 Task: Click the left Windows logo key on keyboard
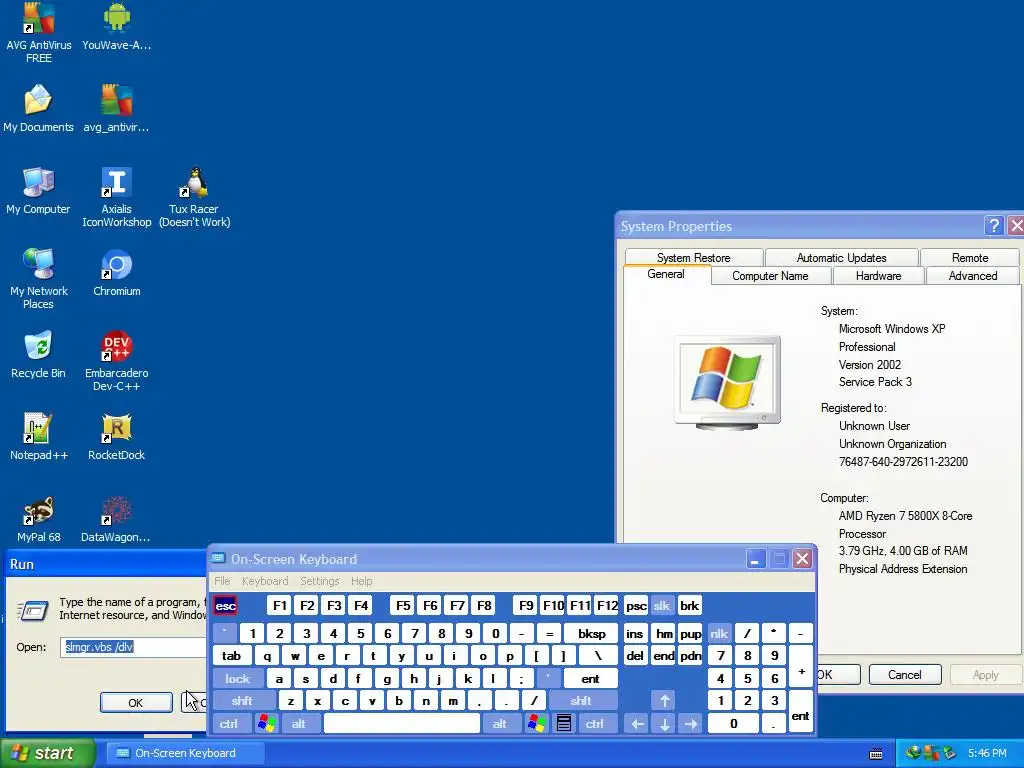[266, 724]
